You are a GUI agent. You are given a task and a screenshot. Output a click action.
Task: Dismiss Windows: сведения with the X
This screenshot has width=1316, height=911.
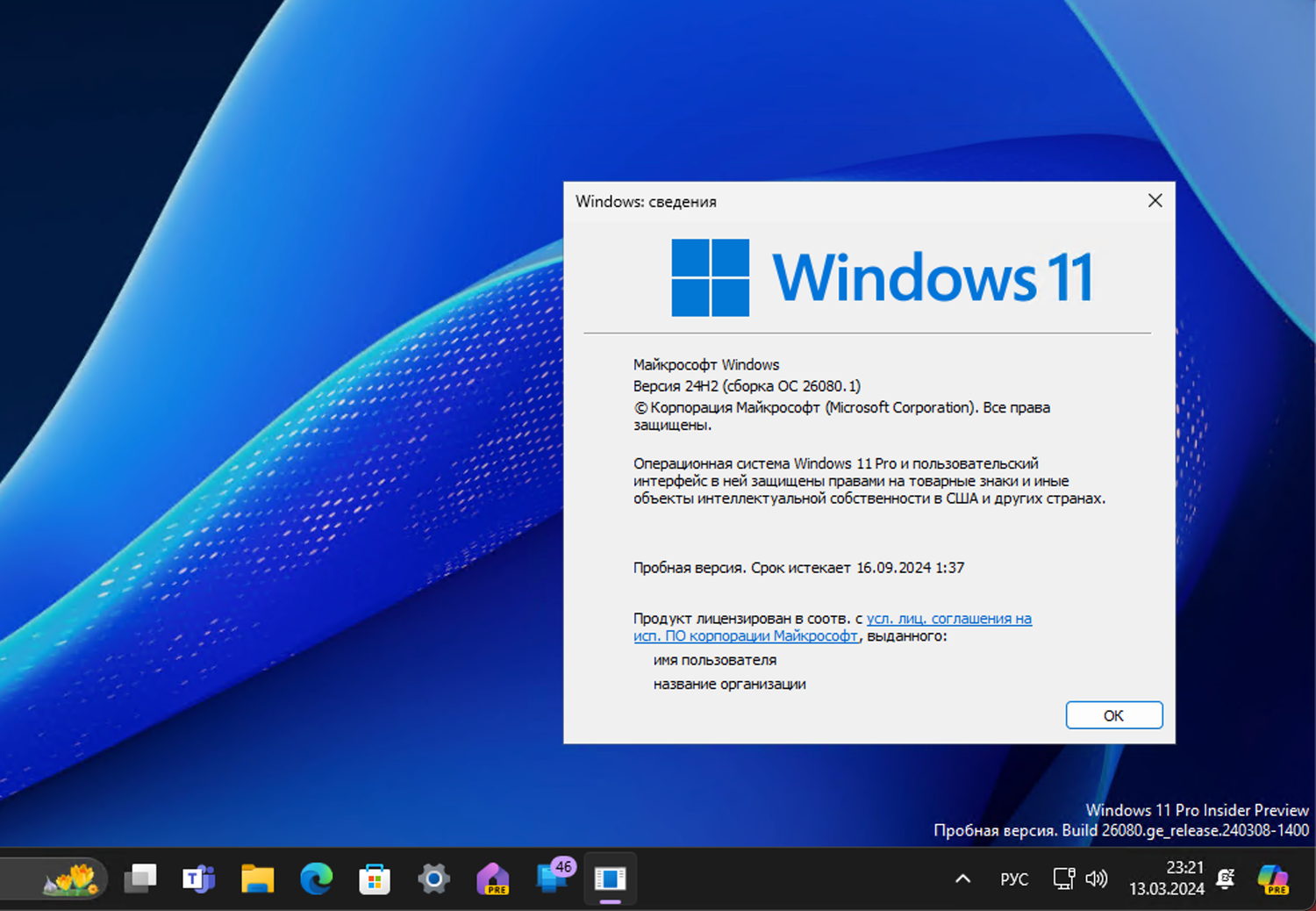1155,200
